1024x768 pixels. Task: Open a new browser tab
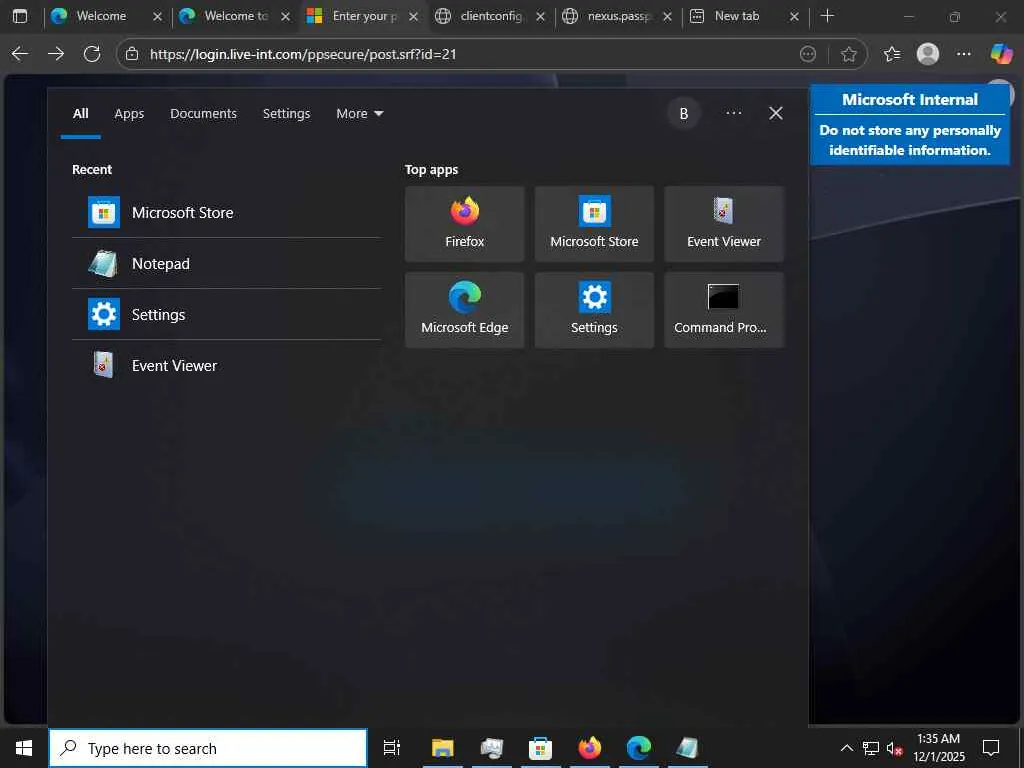pyautogui.click(x=827, y=16)
